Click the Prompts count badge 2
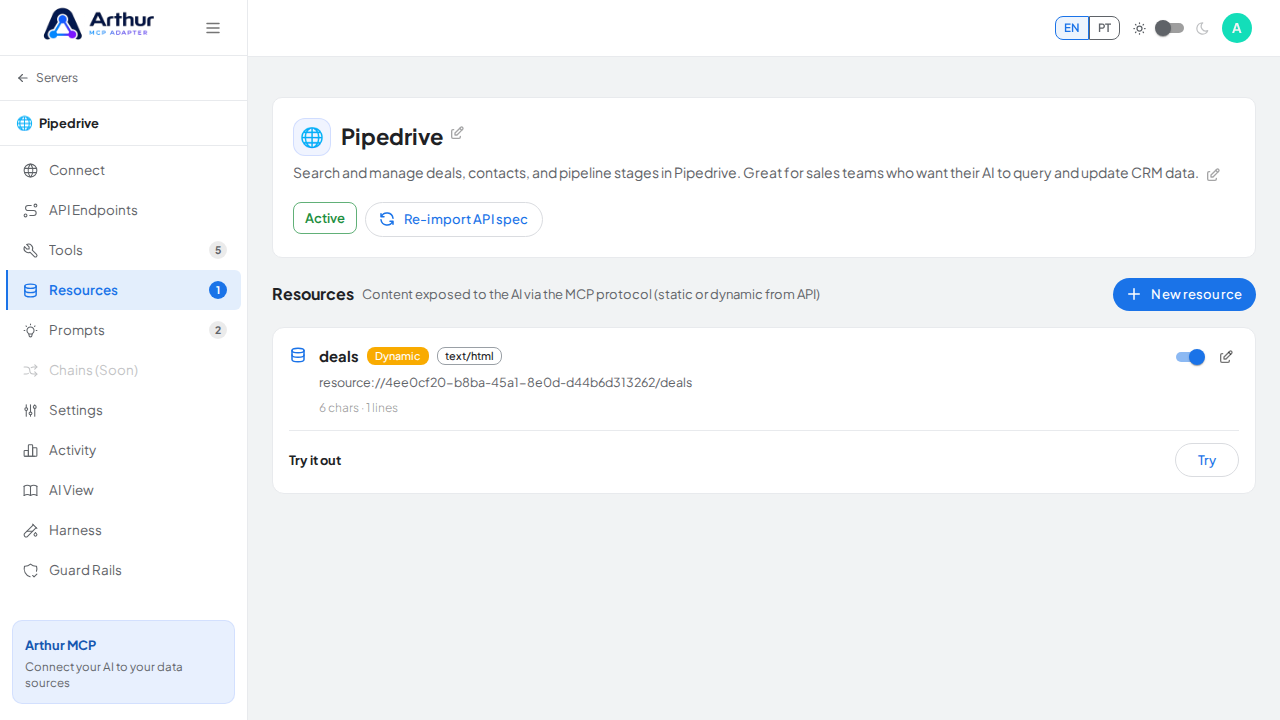1280x720 pixels. click(218, 330)
